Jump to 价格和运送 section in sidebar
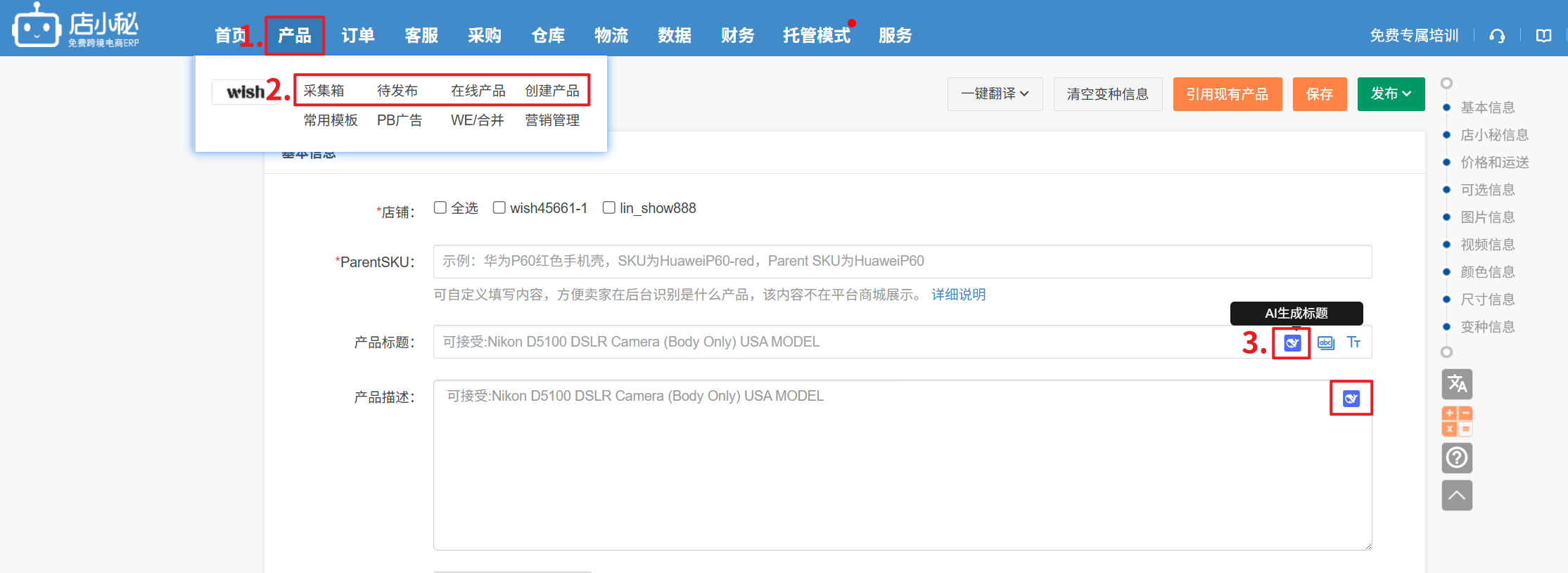 (x=1494, y=162)
